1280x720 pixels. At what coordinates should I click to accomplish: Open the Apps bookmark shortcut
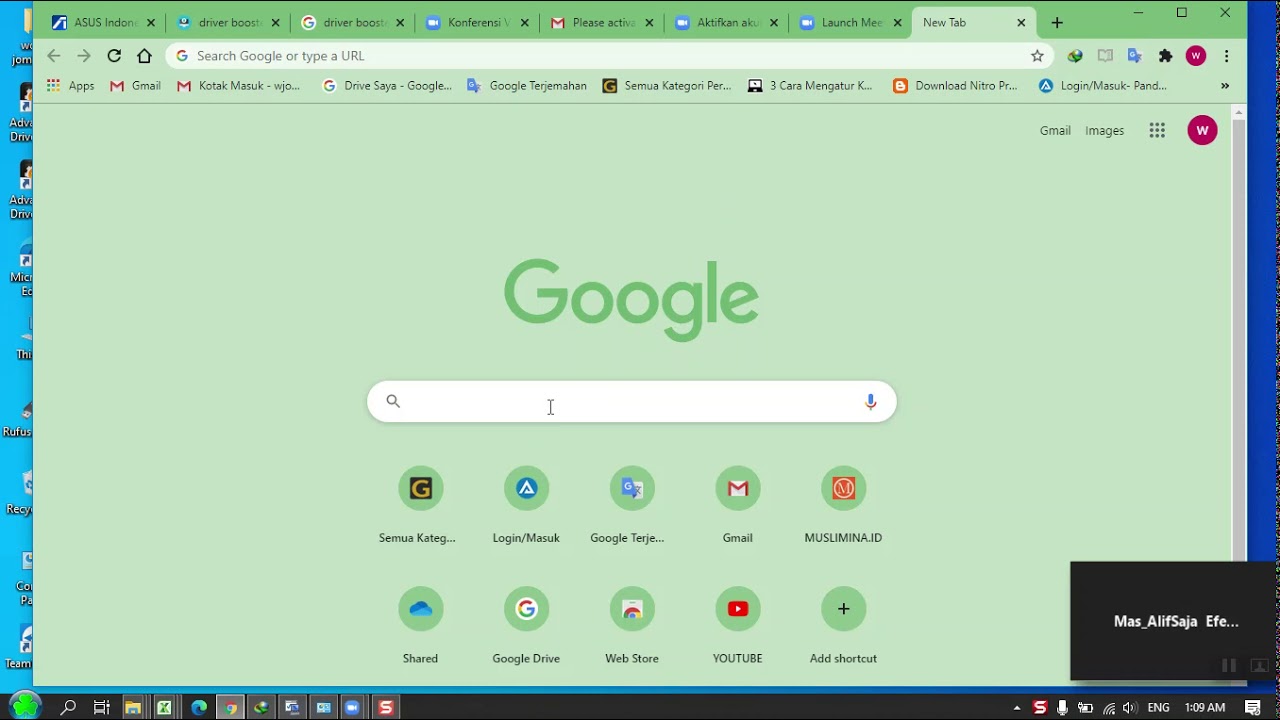pos(70,86)
